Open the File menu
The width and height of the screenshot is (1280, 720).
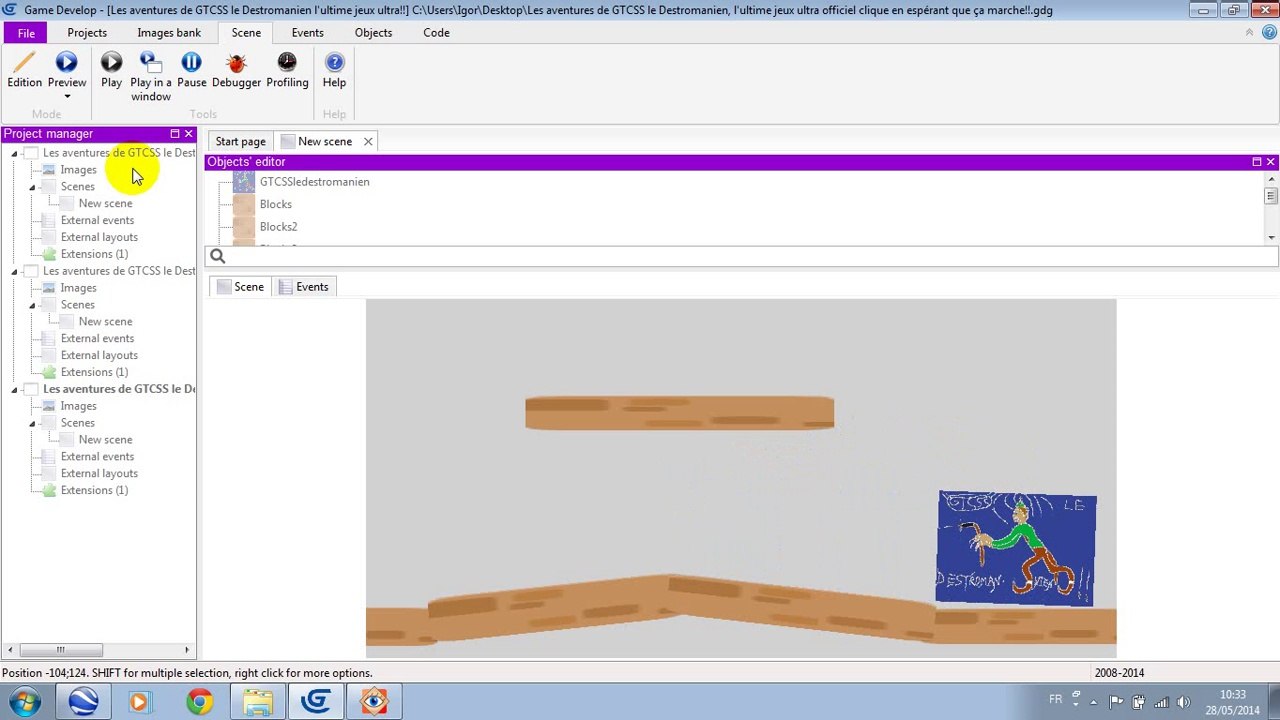pos(26,33)
